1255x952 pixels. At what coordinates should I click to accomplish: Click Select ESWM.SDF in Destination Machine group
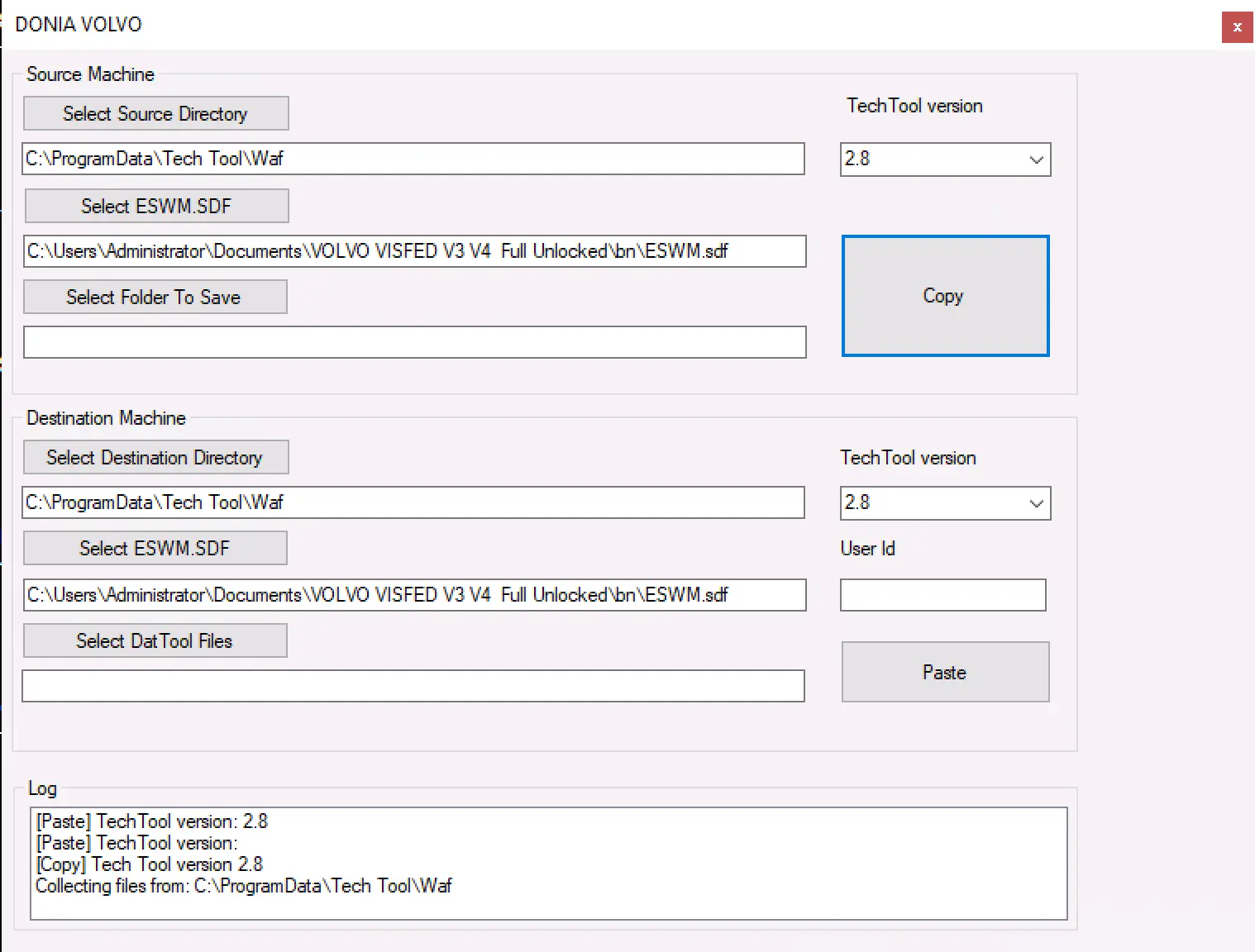(x=155, y=548)
